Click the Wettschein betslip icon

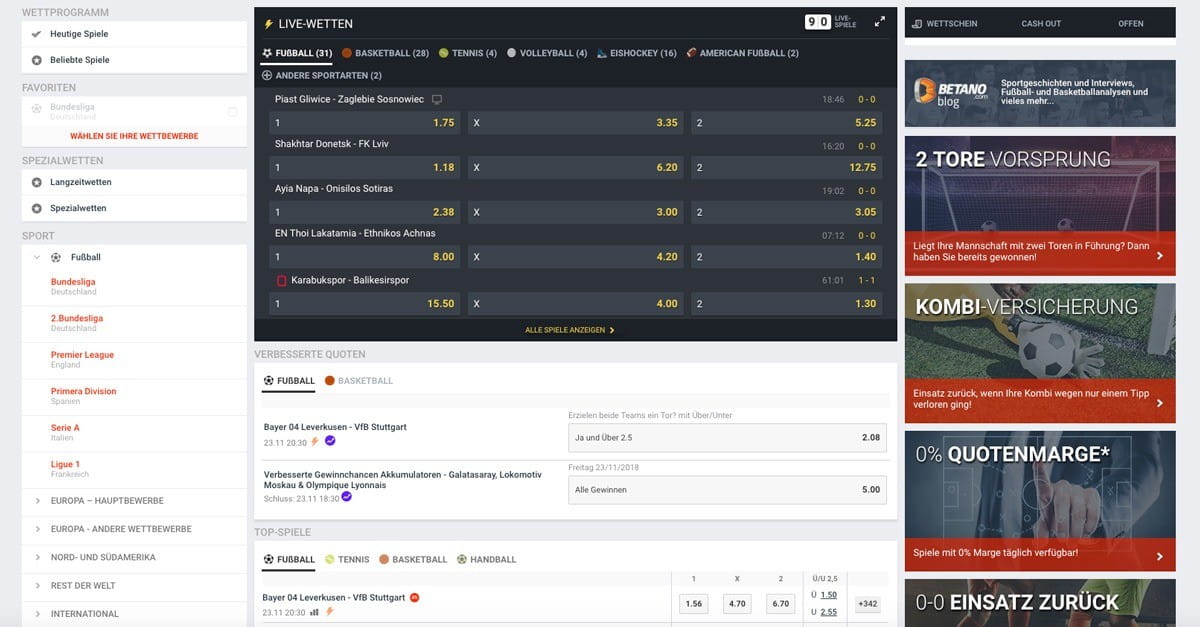(918, 23)
